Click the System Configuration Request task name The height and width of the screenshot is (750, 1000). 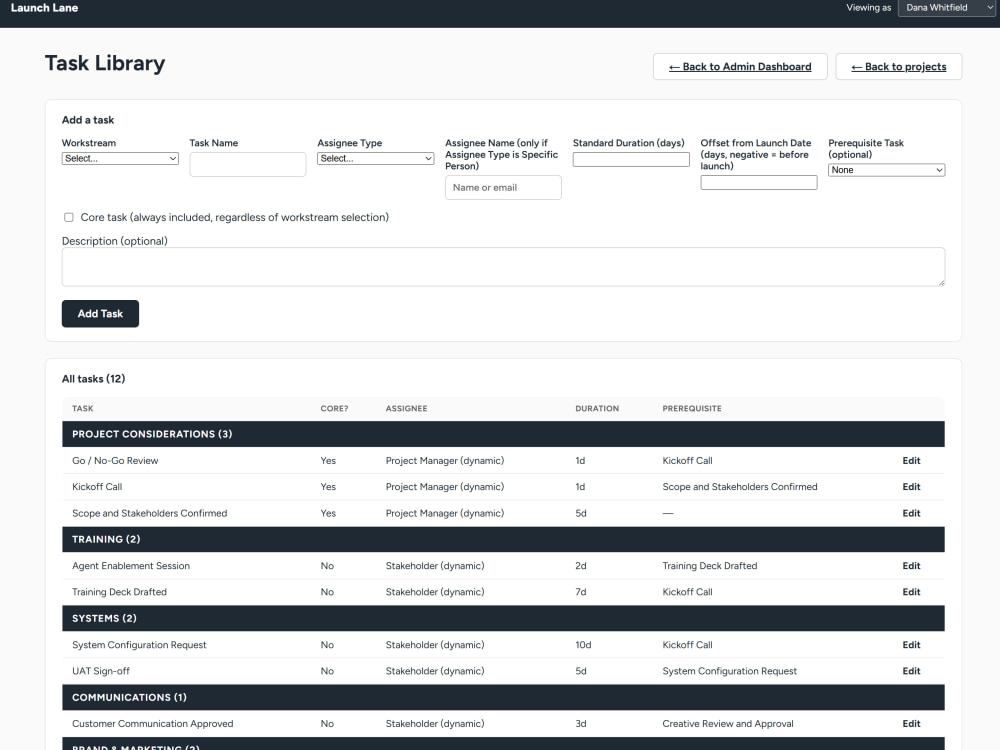[139, 645]
